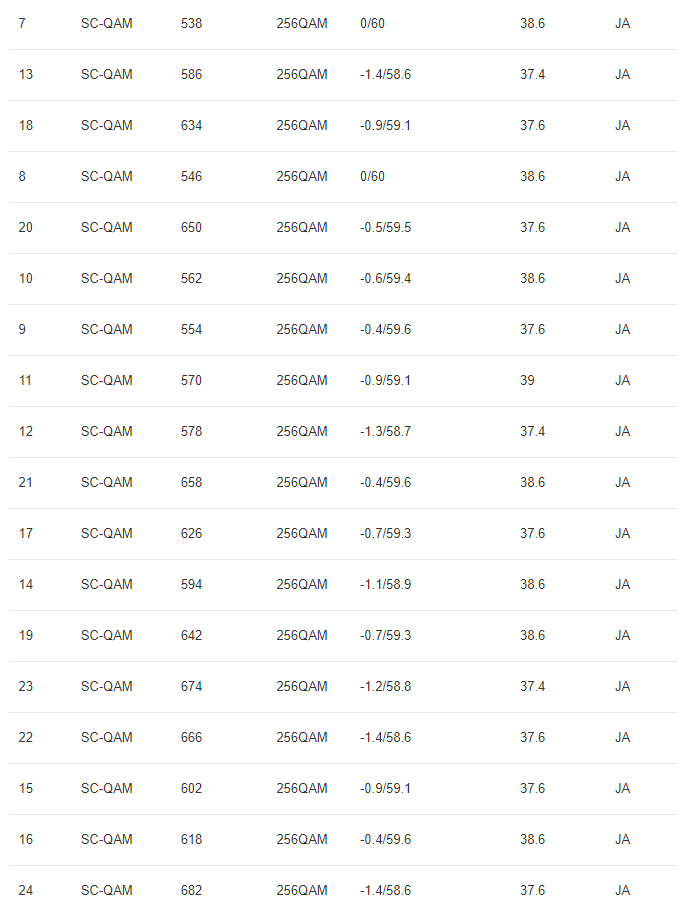Select the -1.1/58.9 power level cell
This screenshot has width=677, height=910.
tap(385, 584)
